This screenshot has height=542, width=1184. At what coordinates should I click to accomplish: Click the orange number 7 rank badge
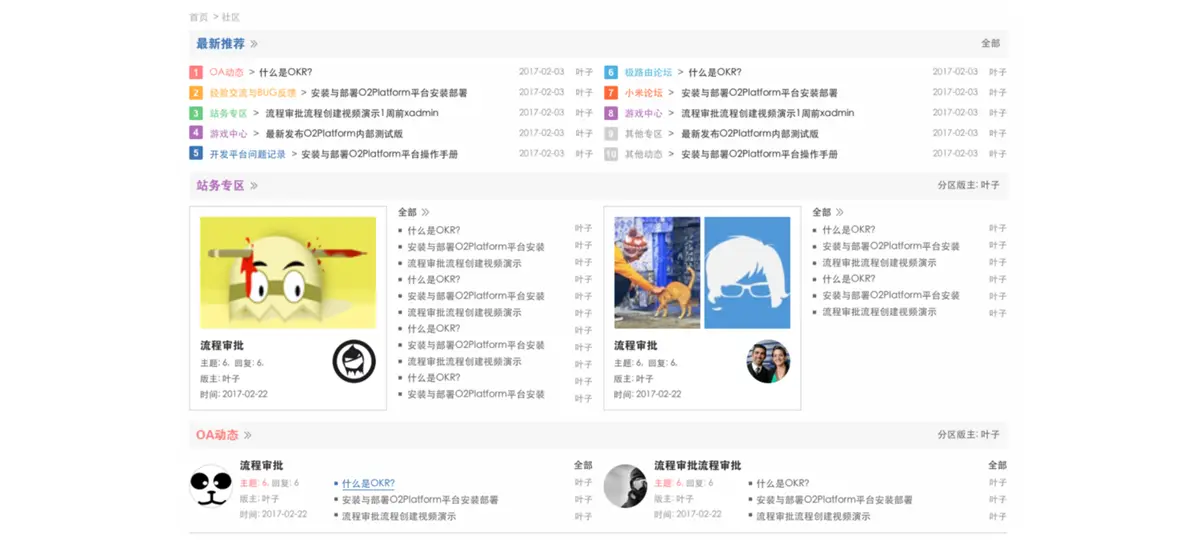[611, 93]
